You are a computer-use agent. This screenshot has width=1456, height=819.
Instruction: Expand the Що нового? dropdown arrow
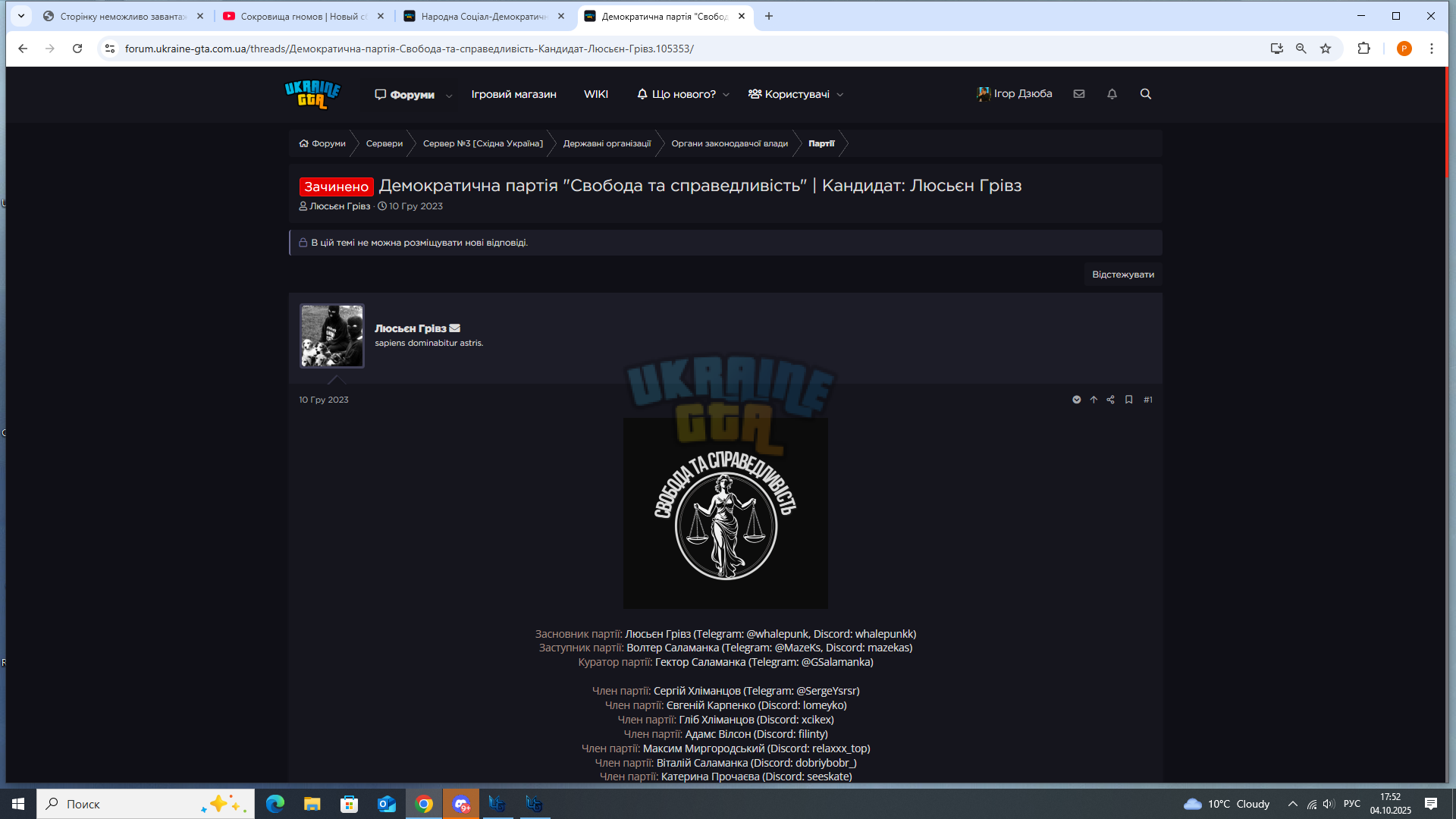tap(726, 95)
